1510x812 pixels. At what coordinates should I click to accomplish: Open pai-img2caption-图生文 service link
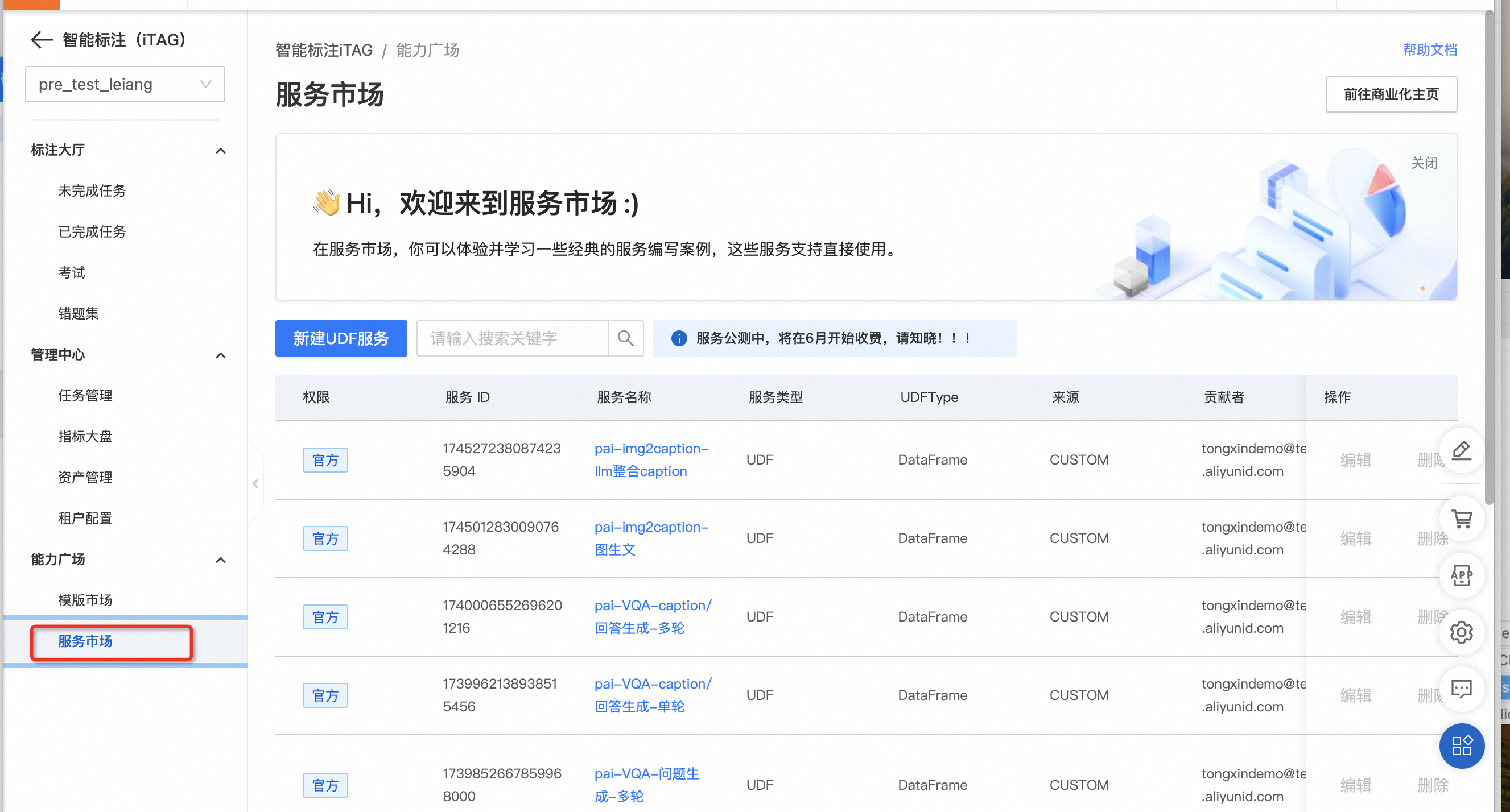coord(652,538)
